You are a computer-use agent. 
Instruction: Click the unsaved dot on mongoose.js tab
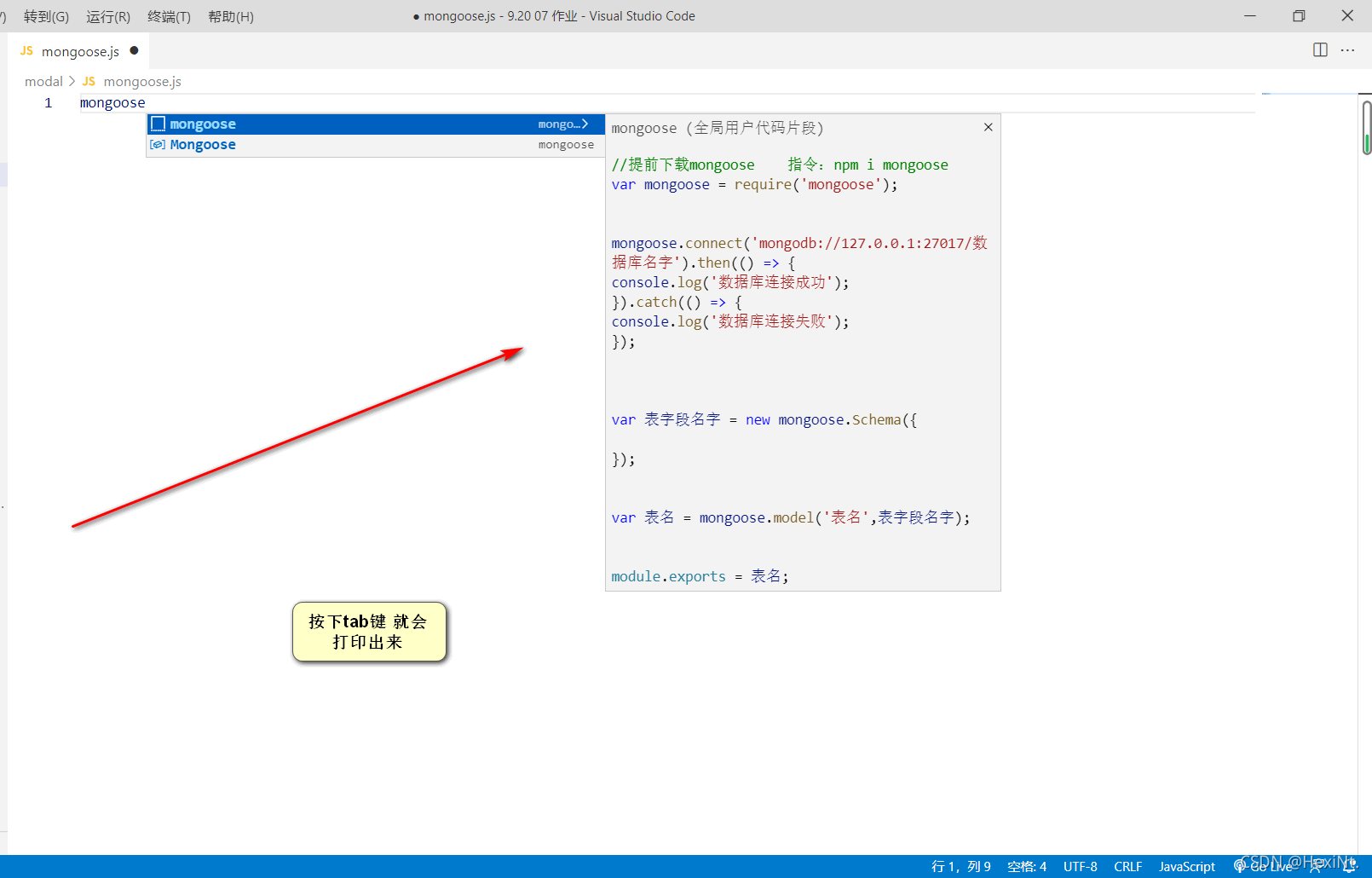pos(134,50)
